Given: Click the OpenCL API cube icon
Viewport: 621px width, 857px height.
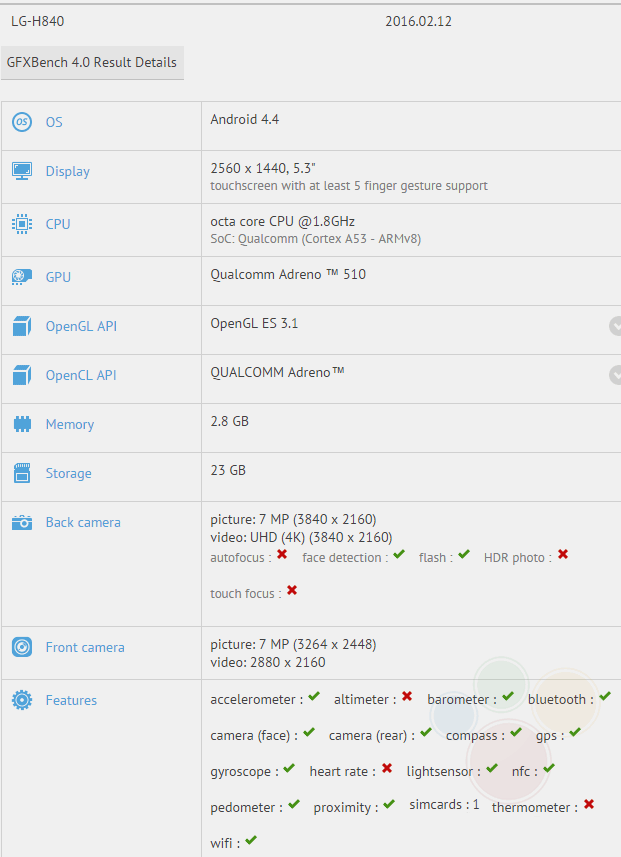Looking at the screenshot, I should (x=22, y=375).
